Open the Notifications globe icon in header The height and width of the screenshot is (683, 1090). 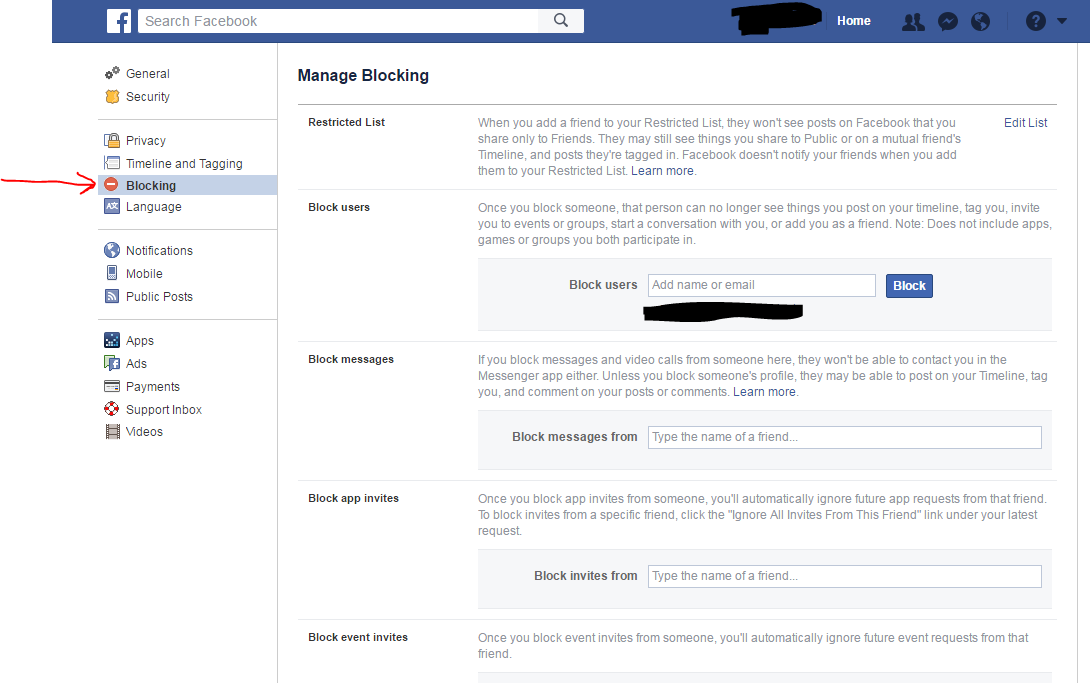[x=980, y=22]
